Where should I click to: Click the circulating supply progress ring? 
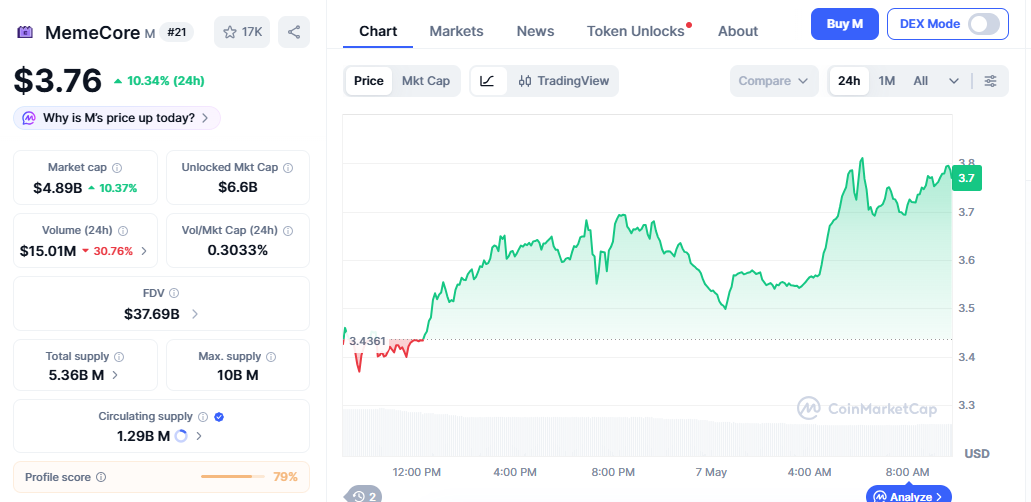[181, 436]
